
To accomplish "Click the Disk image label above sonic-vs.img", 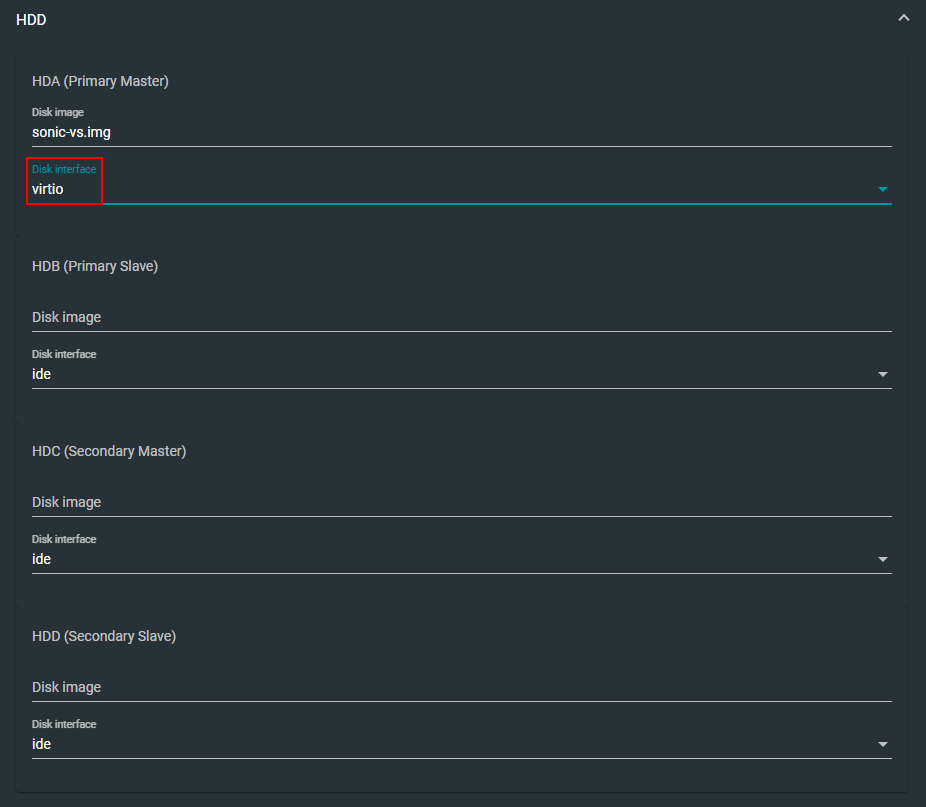I will click(x=58, y=113).
